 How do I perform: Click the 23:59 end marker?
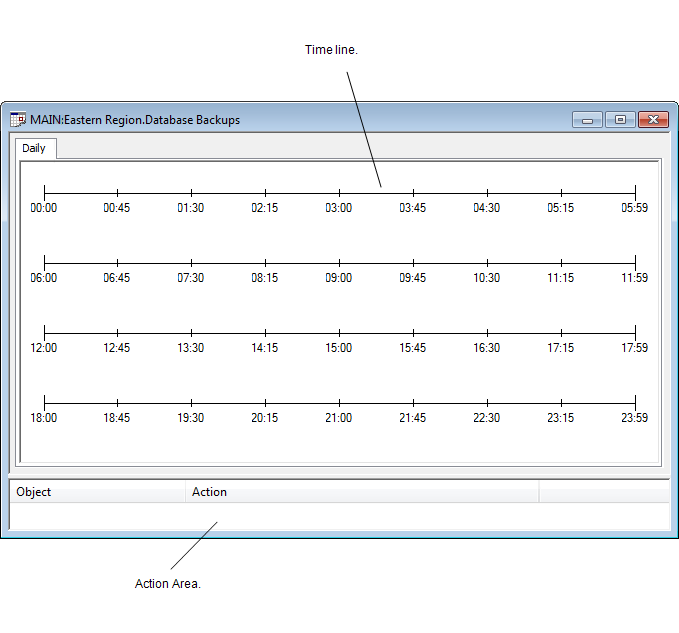635,403
